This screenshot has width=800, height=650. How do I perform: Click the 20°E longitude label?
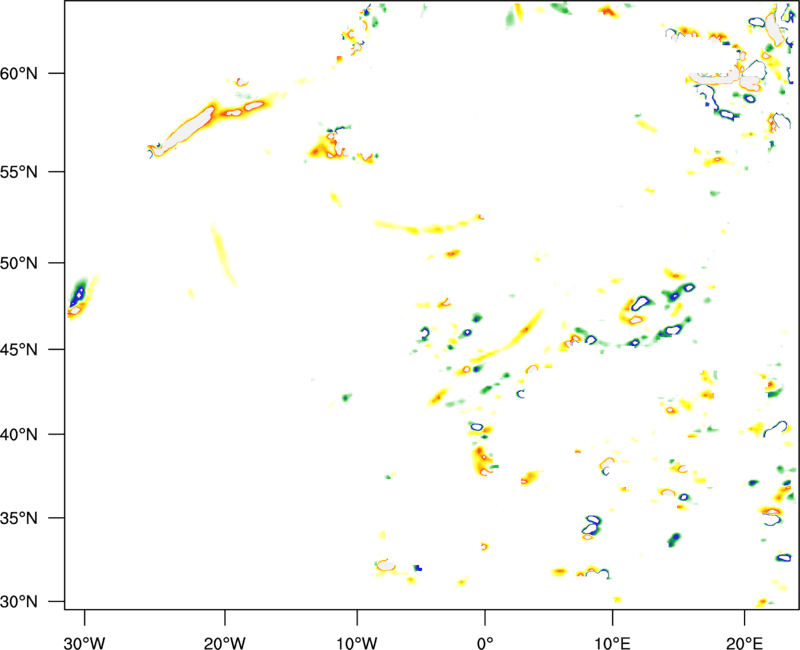(x=744, y=643)
